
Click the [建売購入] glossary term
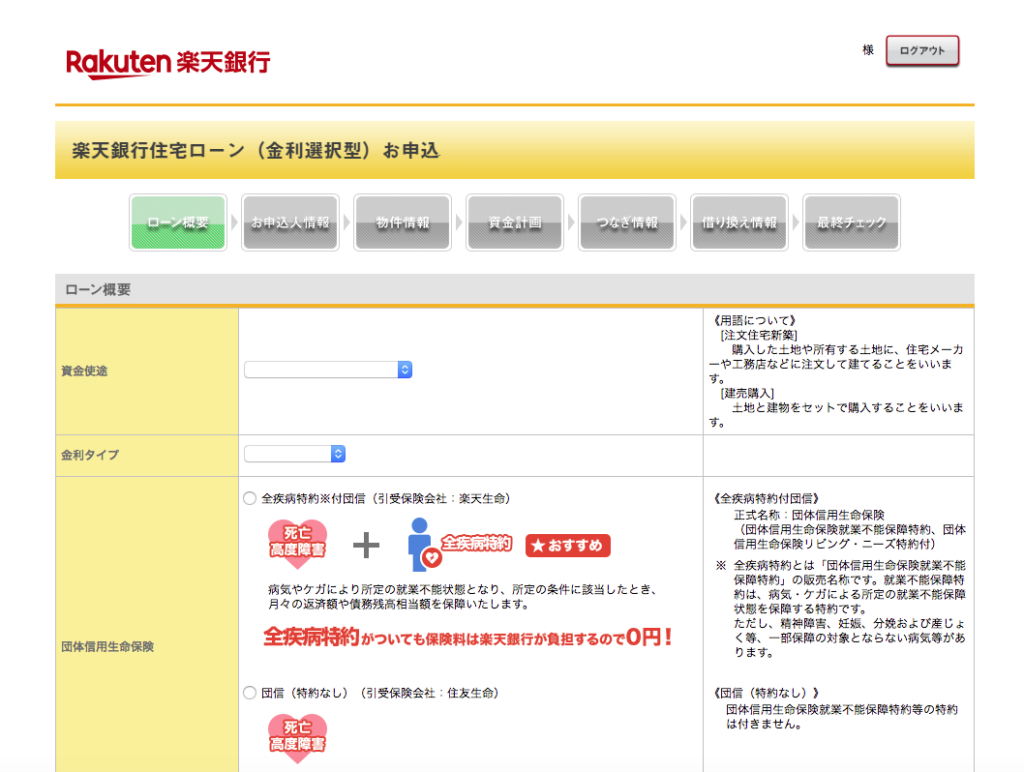747,393
